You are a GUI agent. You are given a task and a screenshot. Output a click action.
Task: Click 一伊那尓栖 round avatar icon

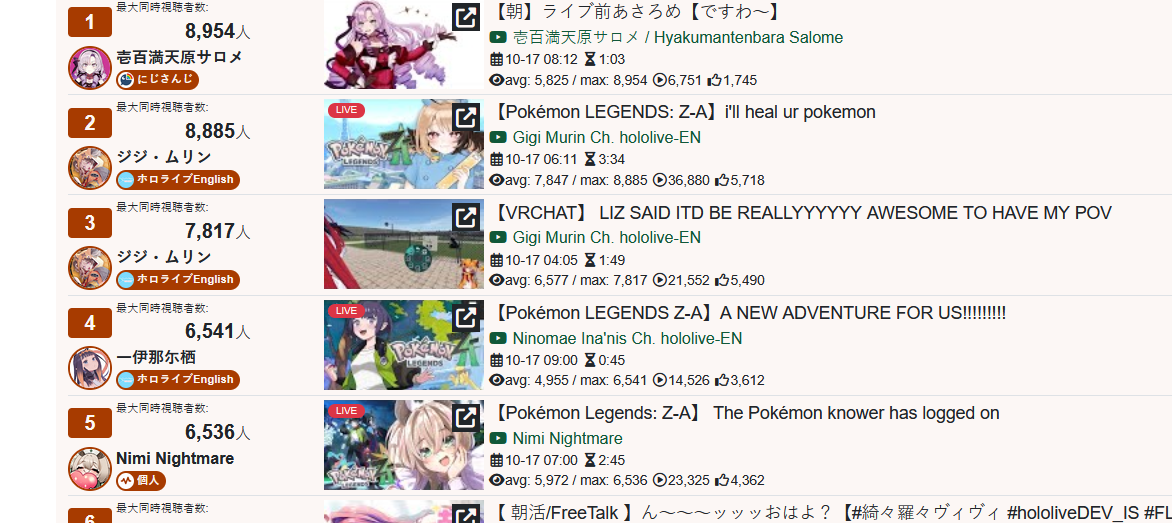90,368
